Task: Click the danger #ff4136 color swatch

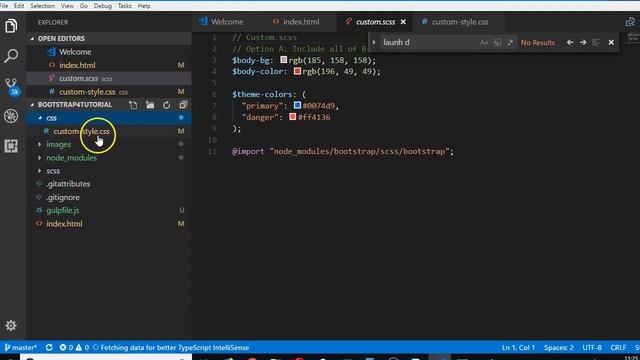Action: pos(293,117)
